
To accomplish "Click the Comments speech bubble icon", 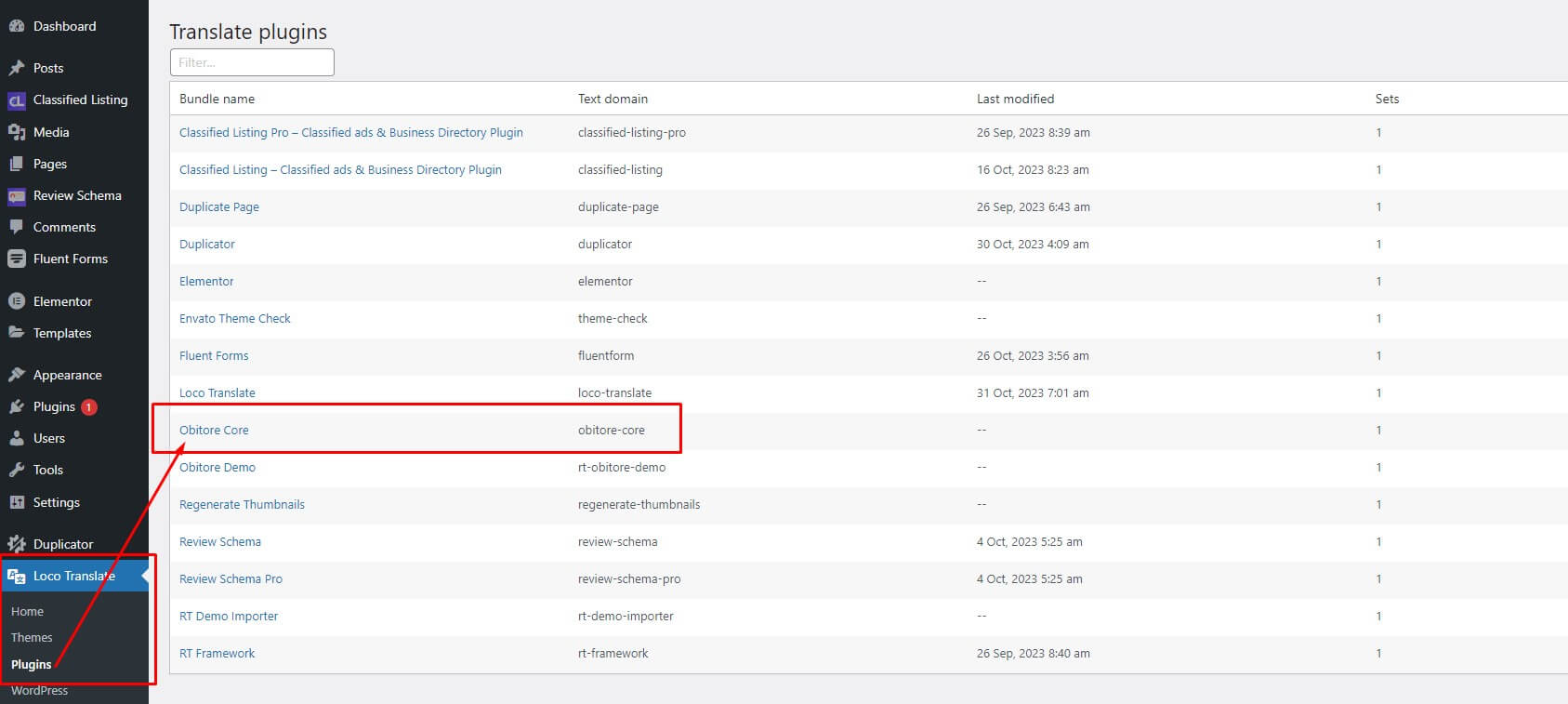I will click(x=17, y=227).
